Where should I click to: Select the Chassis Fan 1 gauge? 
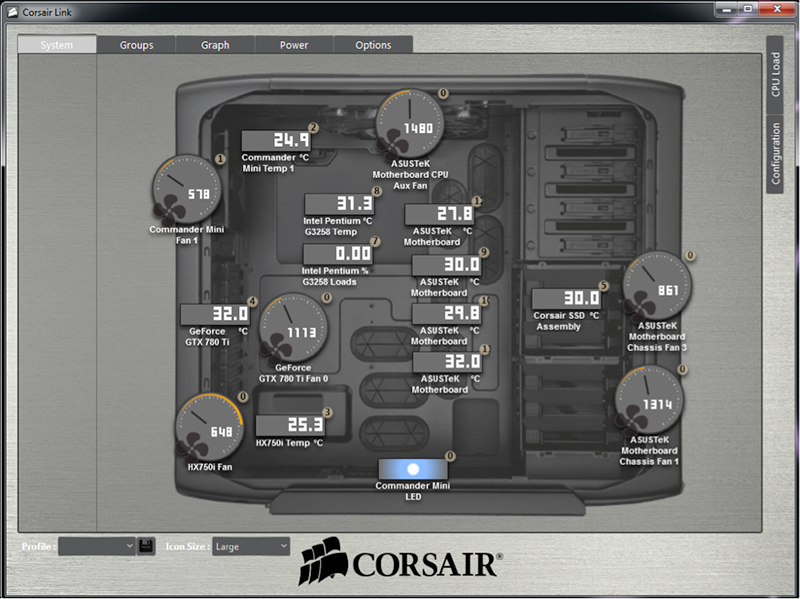(x=649, y=401)
